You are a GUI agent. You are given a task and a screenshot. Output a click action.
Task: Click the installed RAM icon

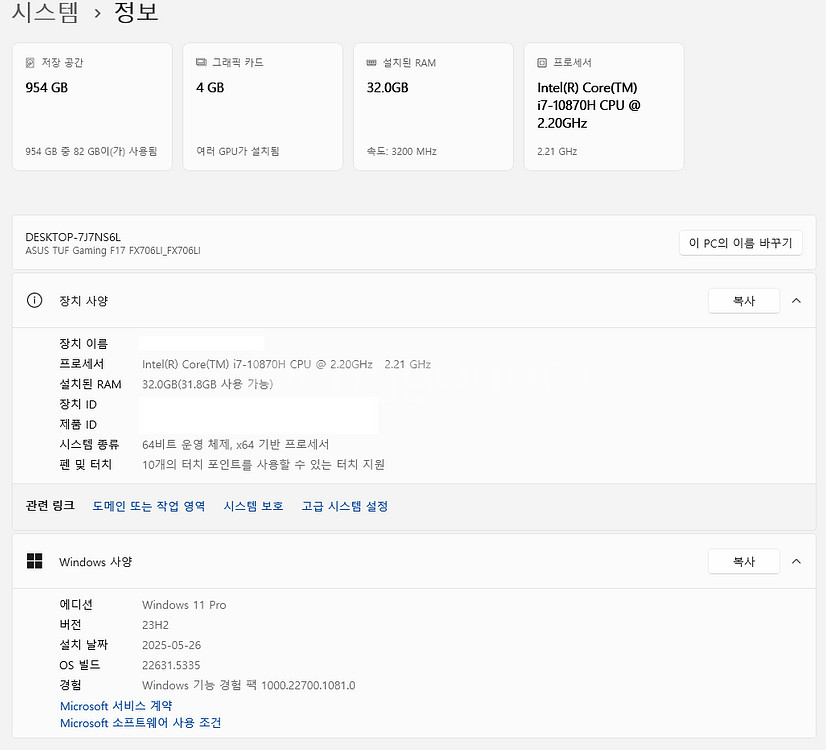(x=371, y=63)
